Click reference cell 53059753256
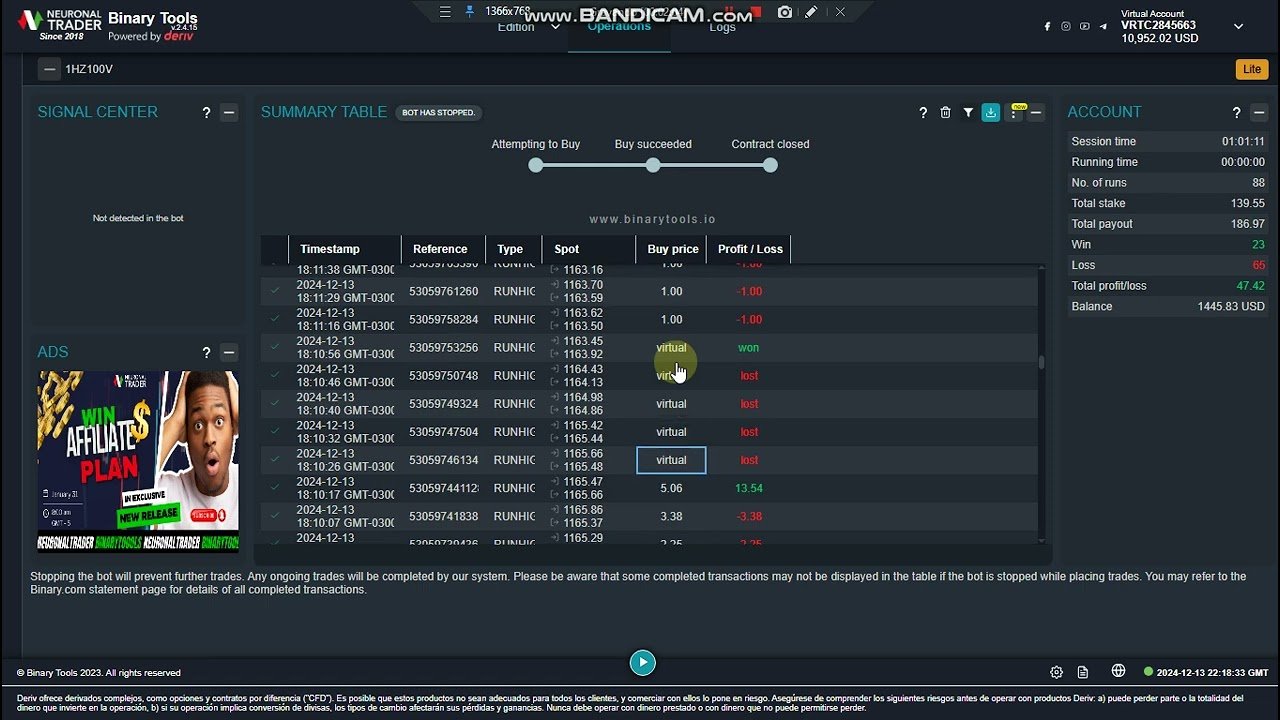This screenshot has height=720, width=1280. (443, 348)
